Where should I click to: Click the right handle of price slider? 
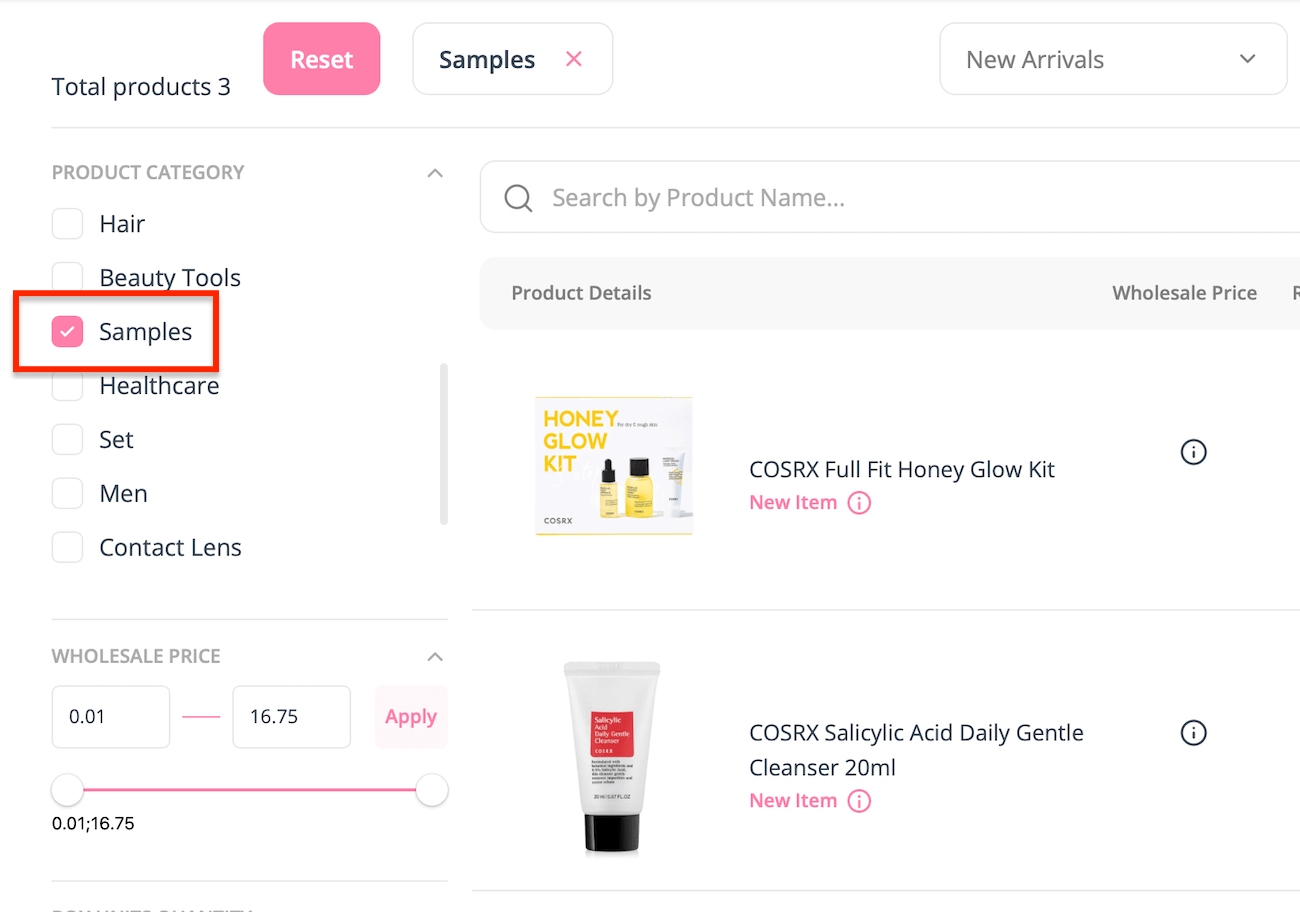432,790
